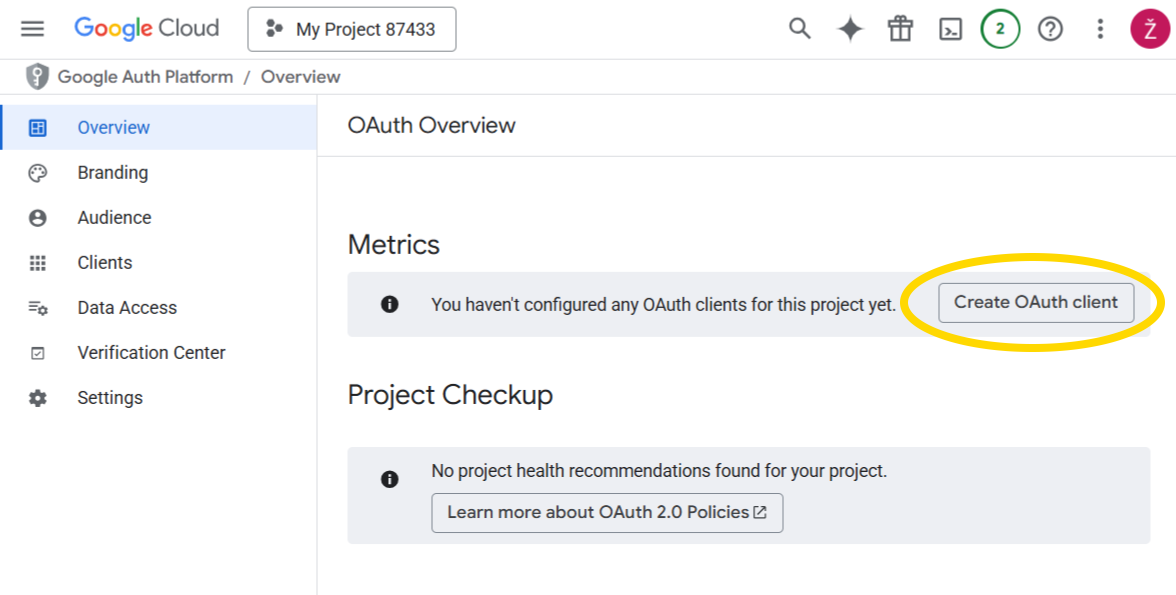Viewport: 1176px width, 595px height.
Task: Open the navigation hamburger menu
Action: [x=32, y=28]
